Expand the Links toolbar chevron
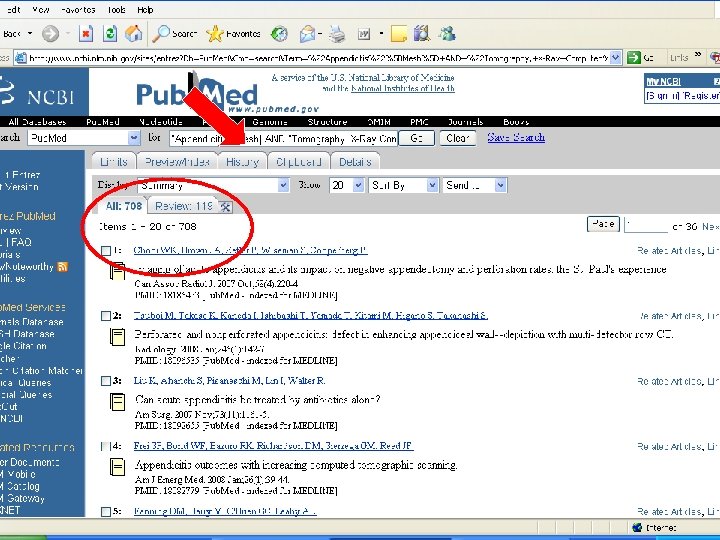This screenshot has height=540, width=720. coord(698,55)
